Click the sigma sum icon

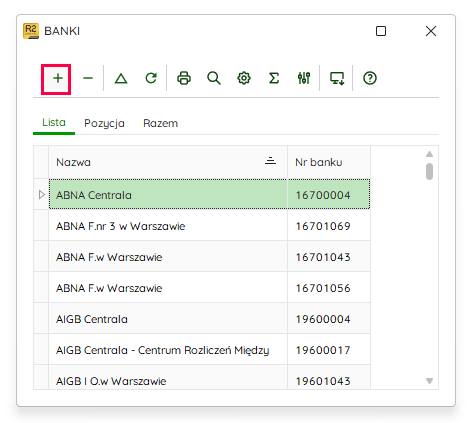(274, 78)
